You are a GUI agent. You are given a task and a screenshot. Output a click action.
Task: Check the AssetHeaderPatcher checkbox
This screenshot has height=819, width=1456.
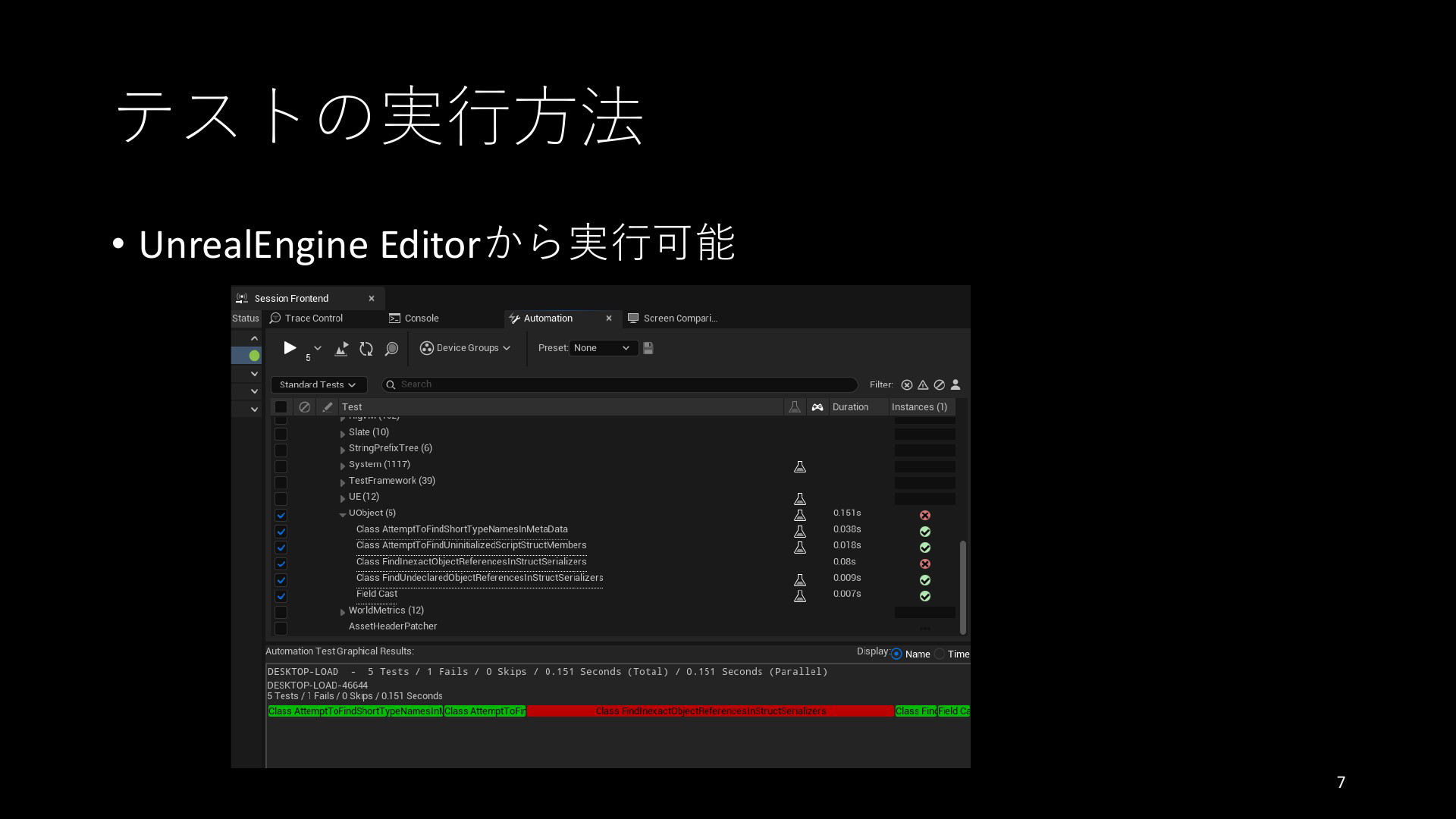[x=281, y=629]
